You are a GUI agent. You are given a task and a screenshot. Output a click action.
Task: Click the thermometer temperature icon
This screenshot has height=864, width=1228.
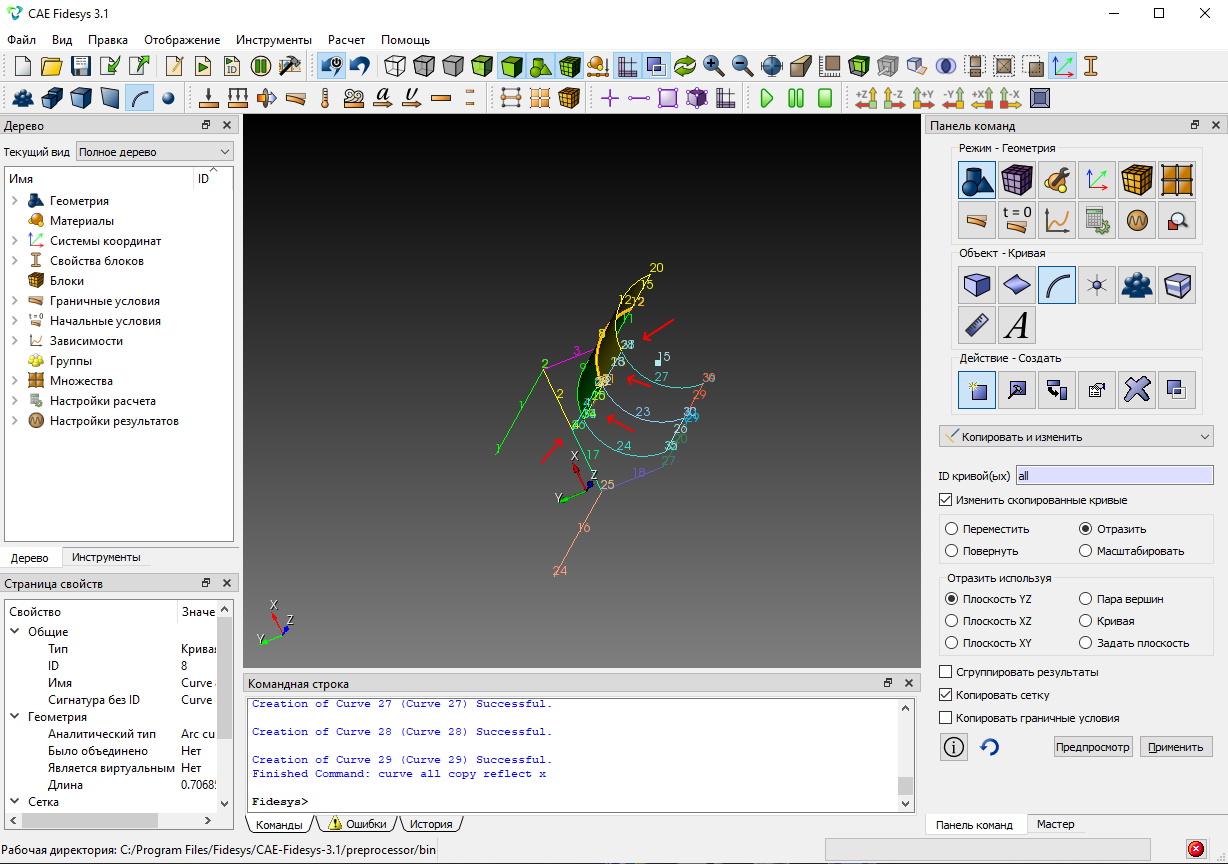click(x=325, y=98)
